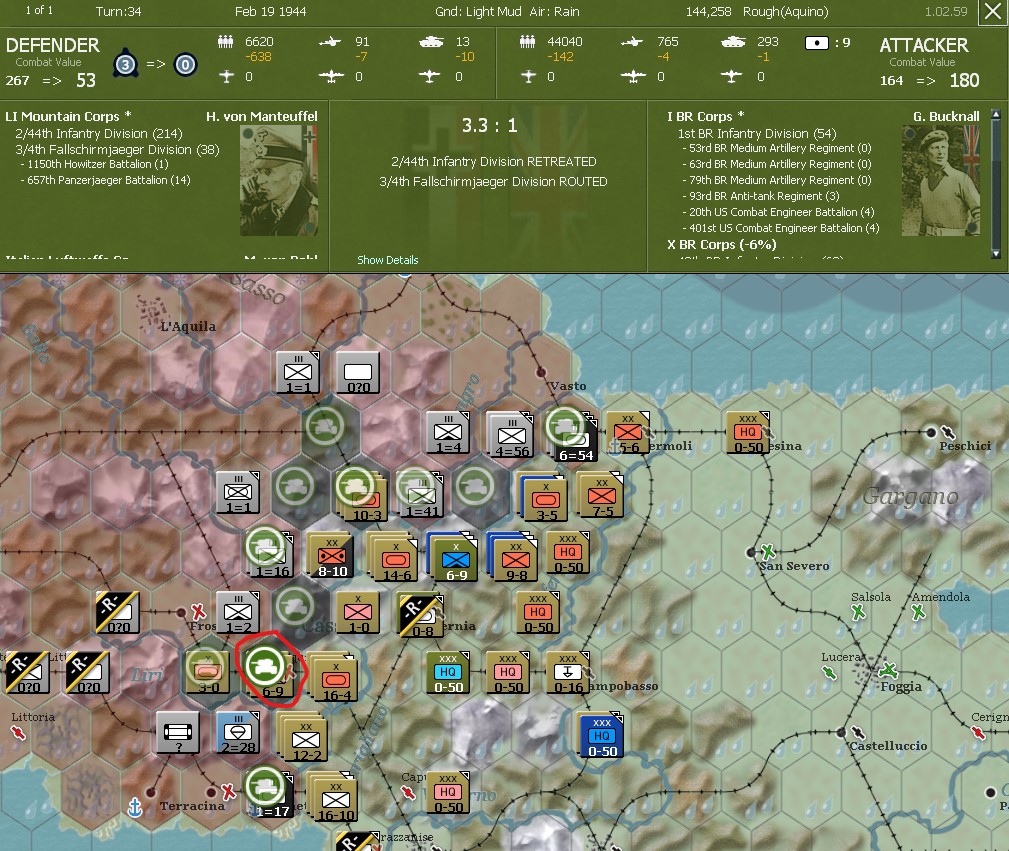Select 1150th Howitzer Battalion (1) row
The width and height of the screenshot is (1009, 851).
tap(94, 164)
